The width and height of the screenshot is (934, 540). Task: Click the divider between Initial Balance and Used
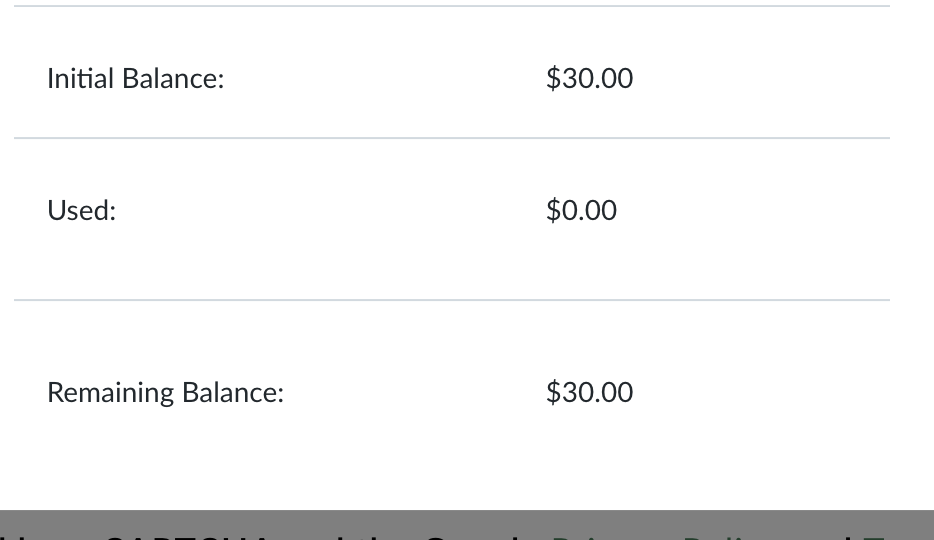pos(452,138)
